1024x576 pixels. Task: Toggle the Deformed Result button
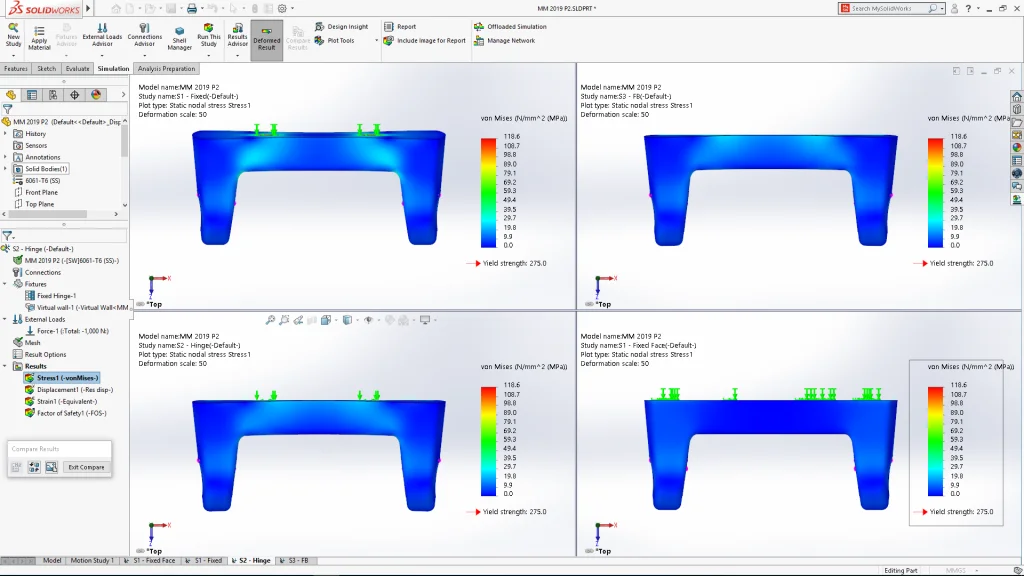(x=266, y=40)
